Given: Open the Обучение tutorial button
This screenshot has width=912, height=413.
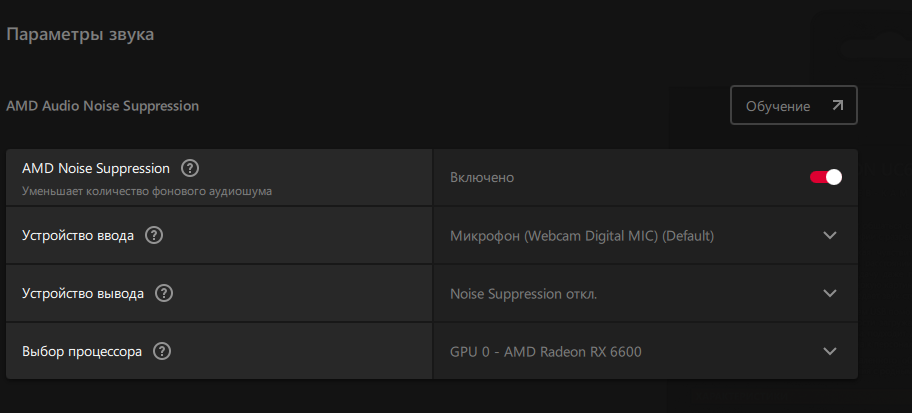Looking at the screenshot, I should tap(794, 105).
